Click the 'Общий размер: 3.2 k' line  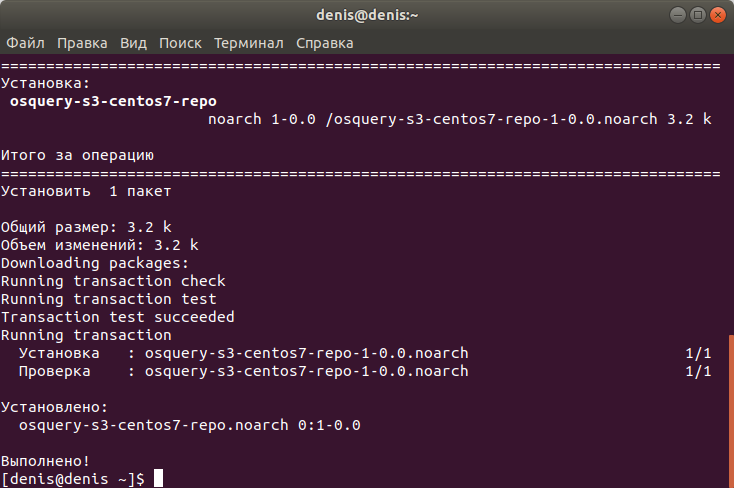pos(86,227)
